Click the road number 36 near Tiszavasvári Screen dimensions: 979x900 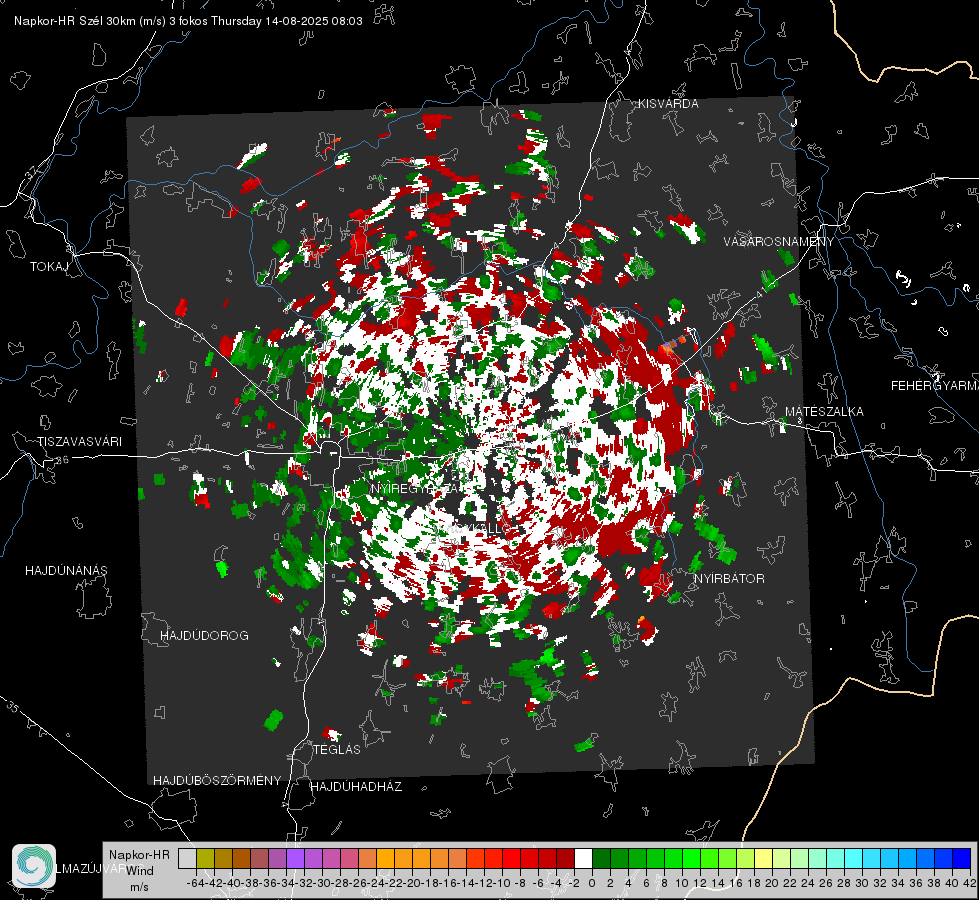coord(62,460)
